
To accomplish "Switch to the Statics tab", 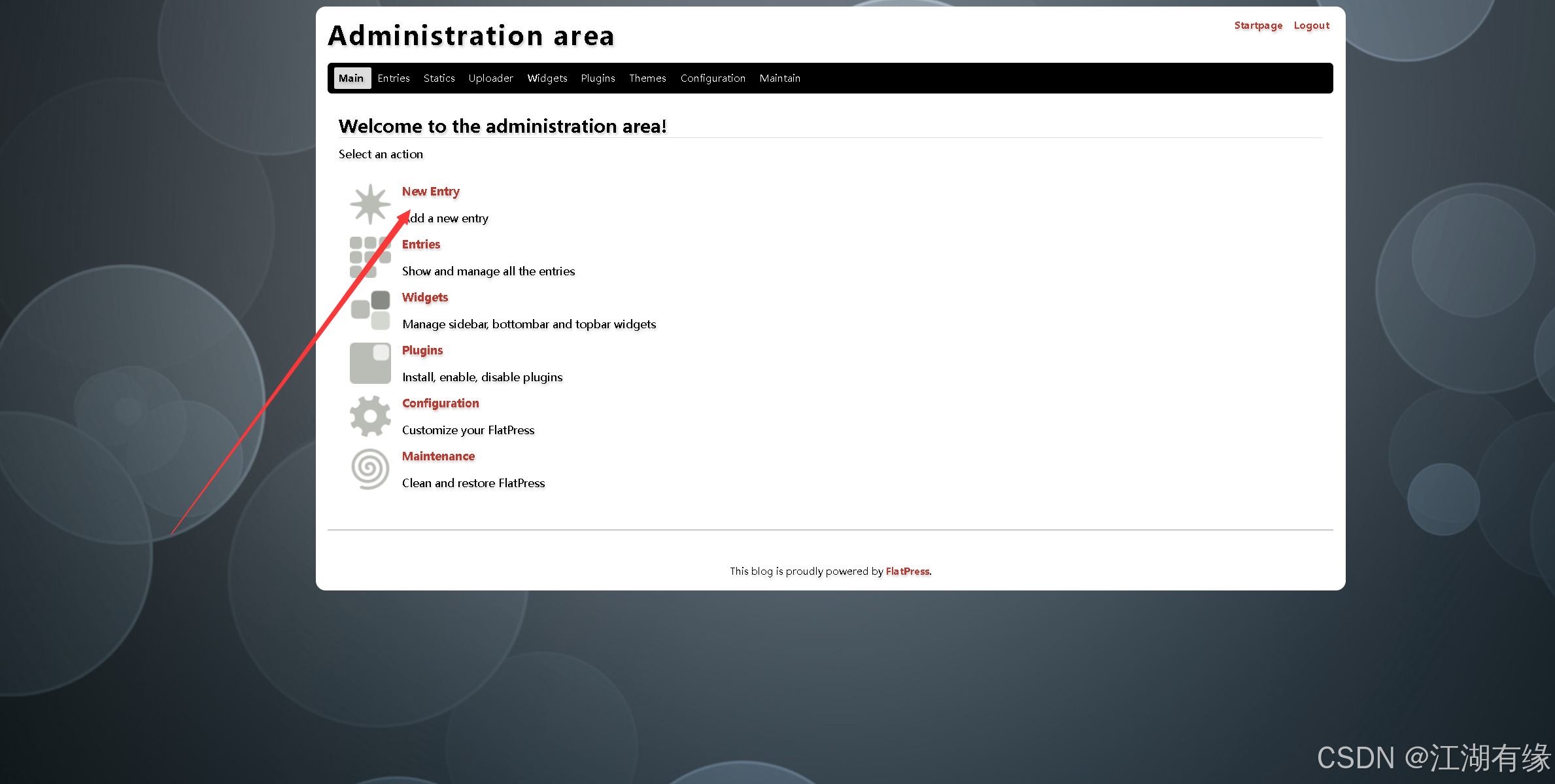I will (x=439, y=78).
